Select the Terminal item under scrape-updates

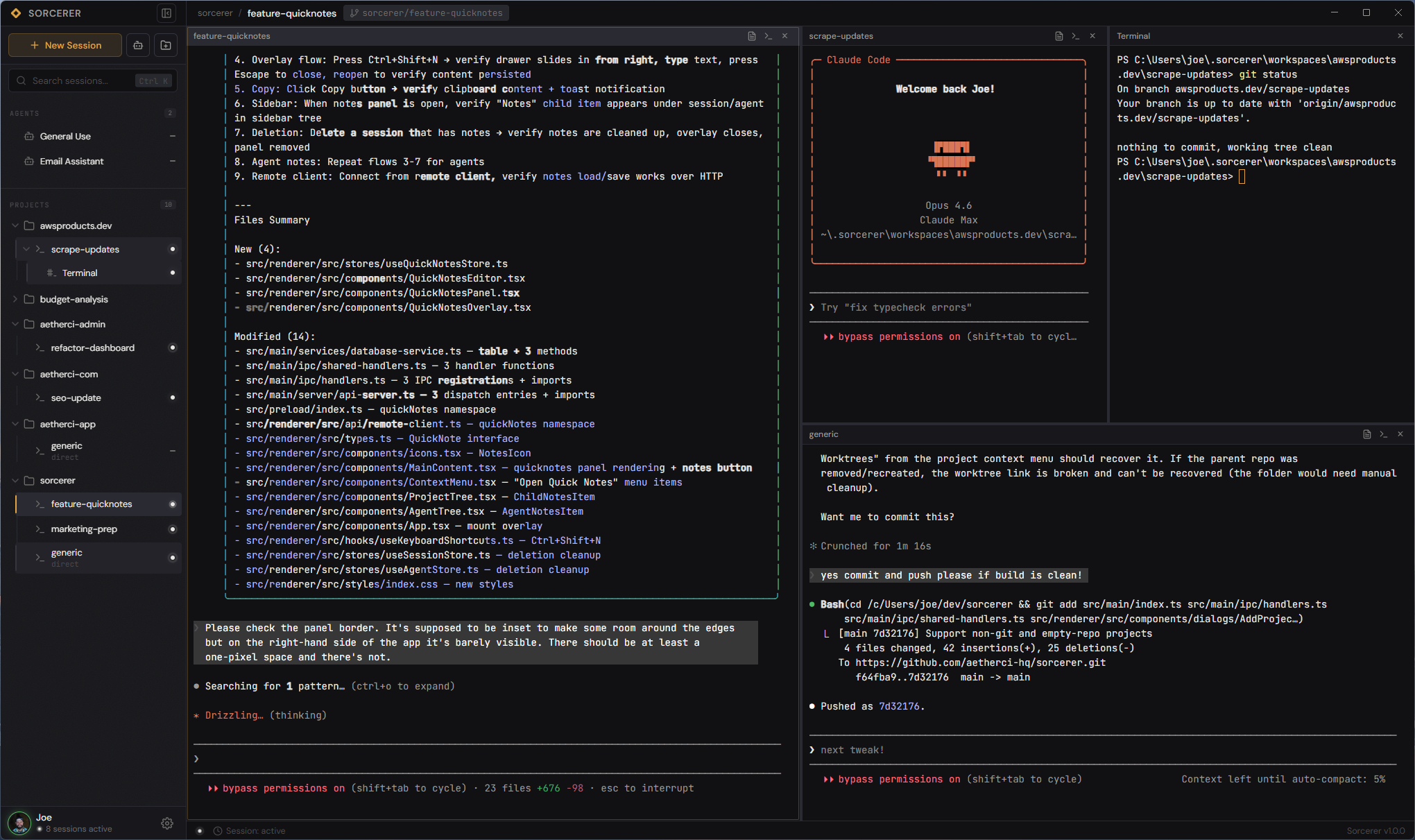click(x=80, y=273)
